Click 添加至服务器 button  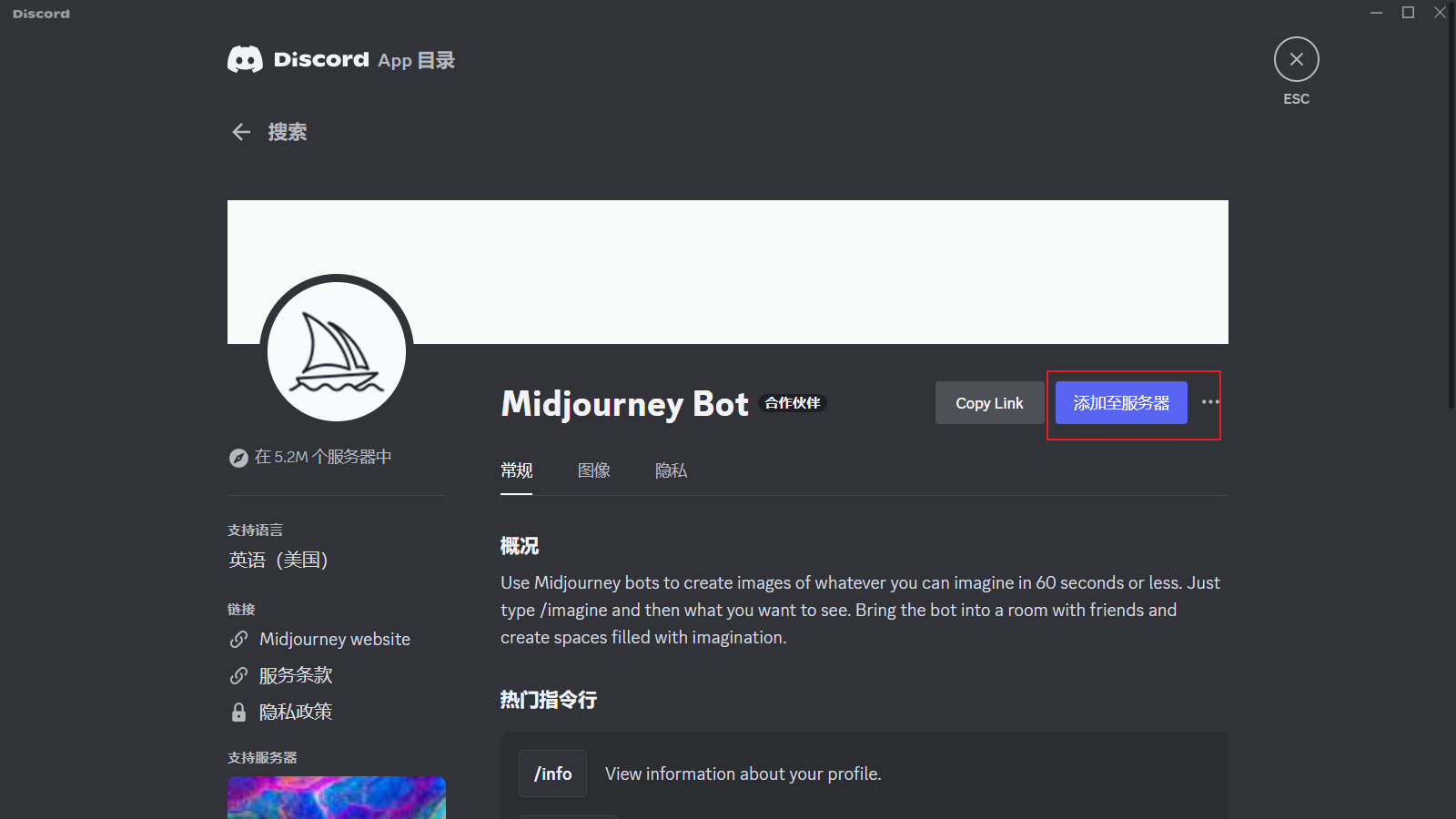(x=1121, y=402)
